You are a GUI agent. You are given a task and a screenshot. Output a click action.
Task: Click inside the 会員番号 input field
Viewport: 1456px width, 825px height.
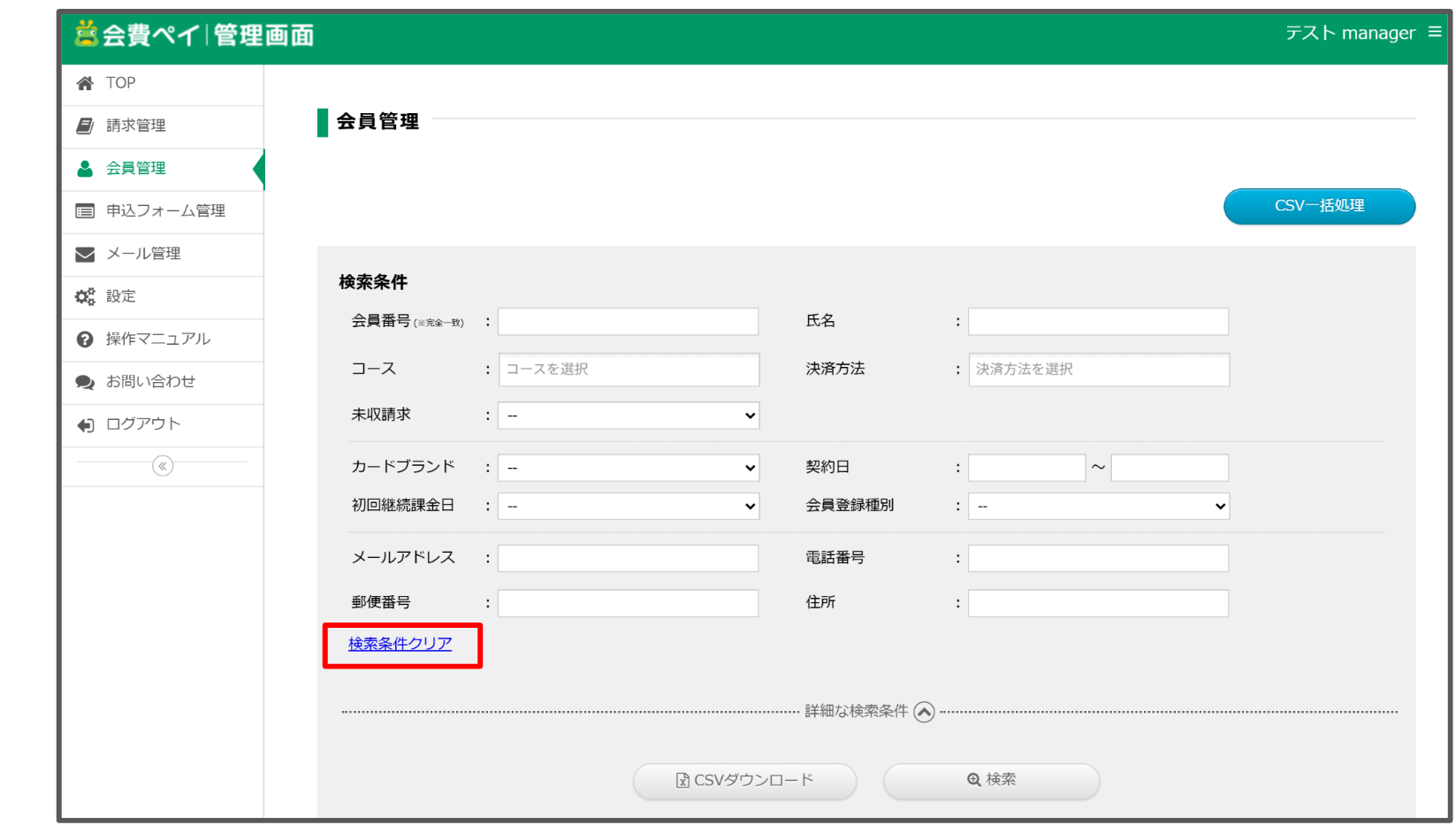(628, 321)
